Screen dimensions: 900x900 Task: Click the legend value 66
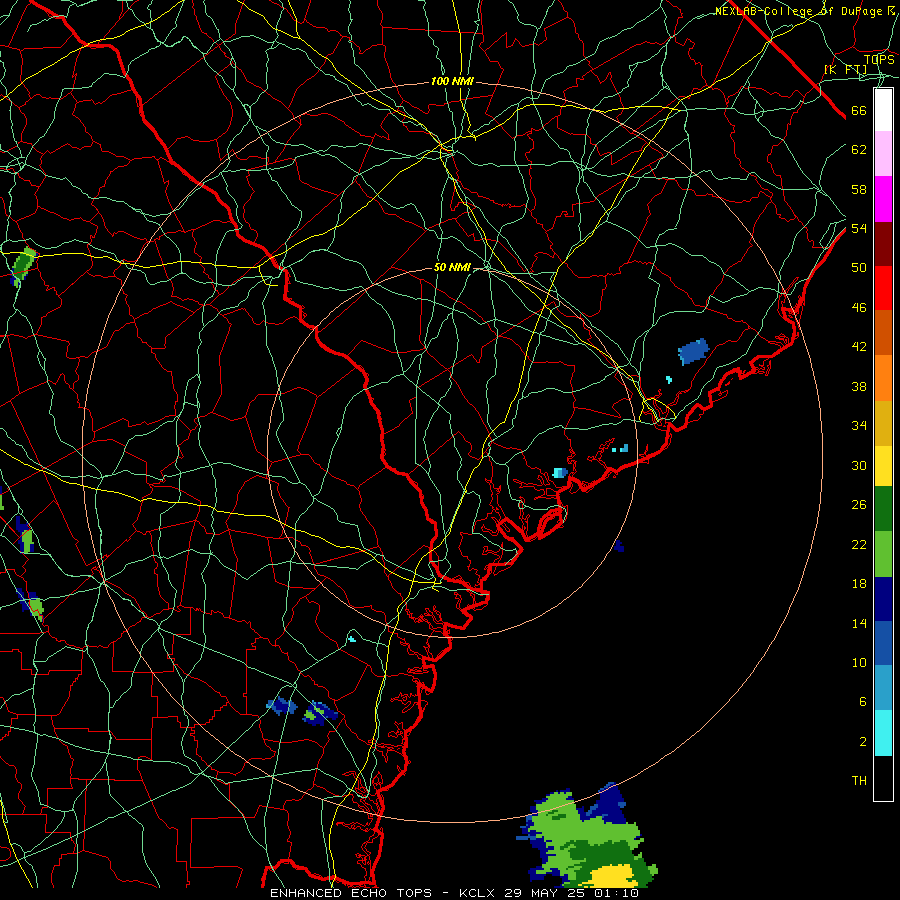pyautogui.click(x=859, y=110)
